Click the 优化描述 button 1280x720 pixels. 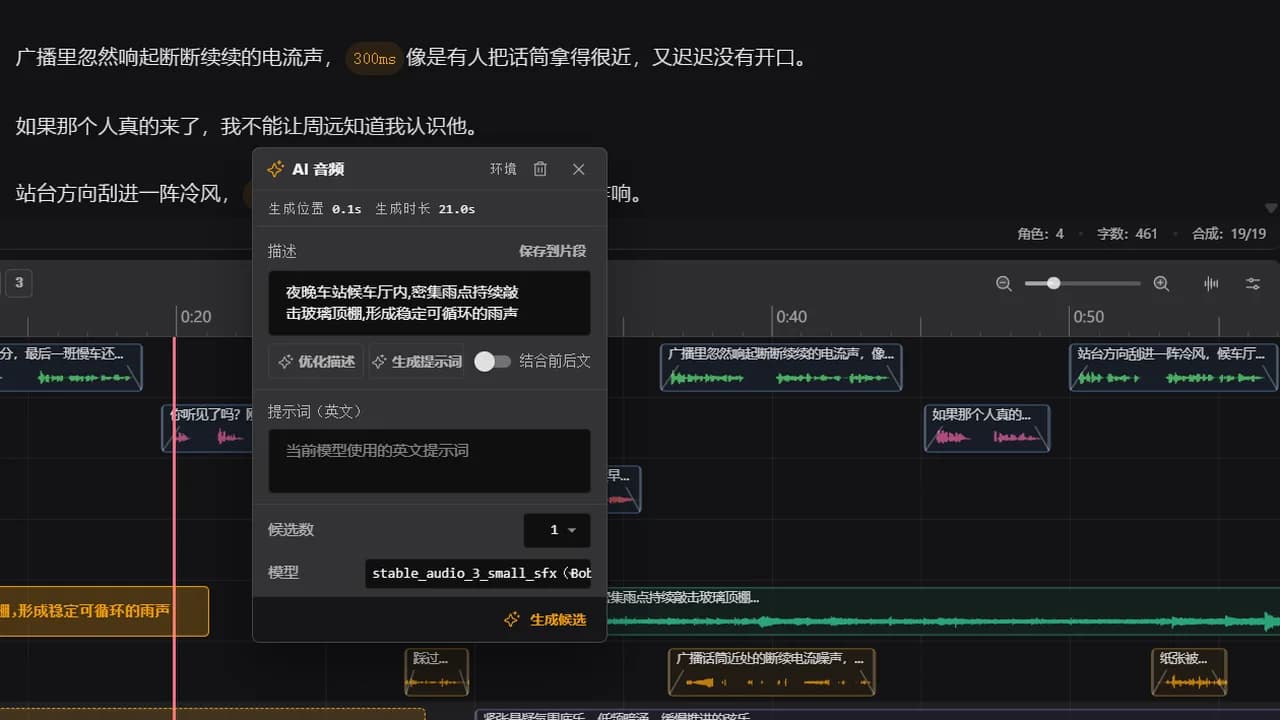315,361
